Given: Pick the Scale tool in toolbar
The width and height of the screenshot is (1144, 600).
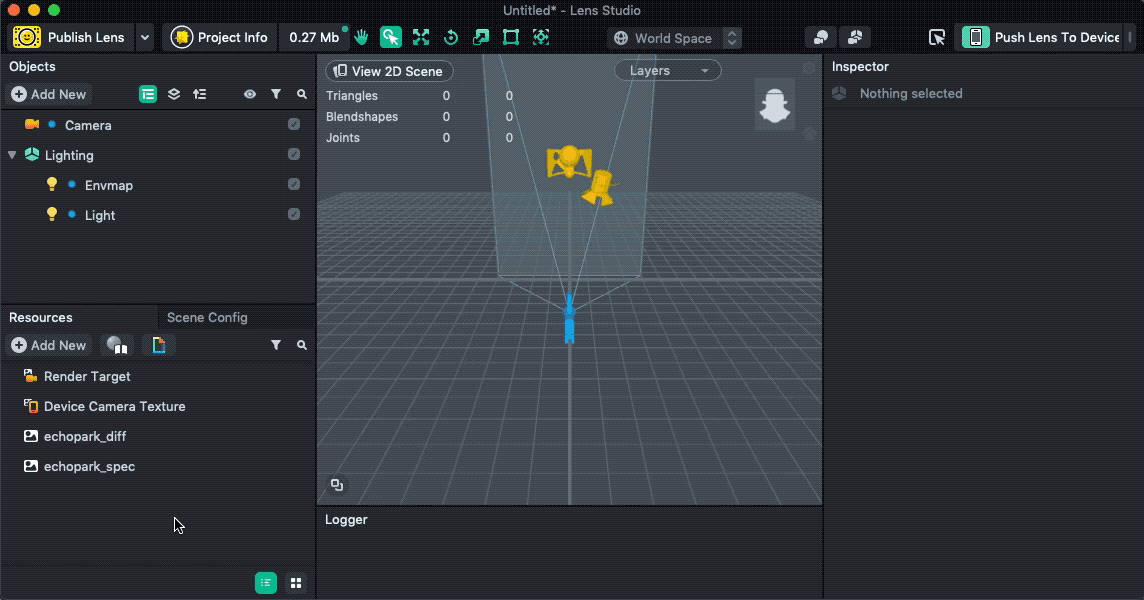Looking at the screenshot, I should click(481, 37).
